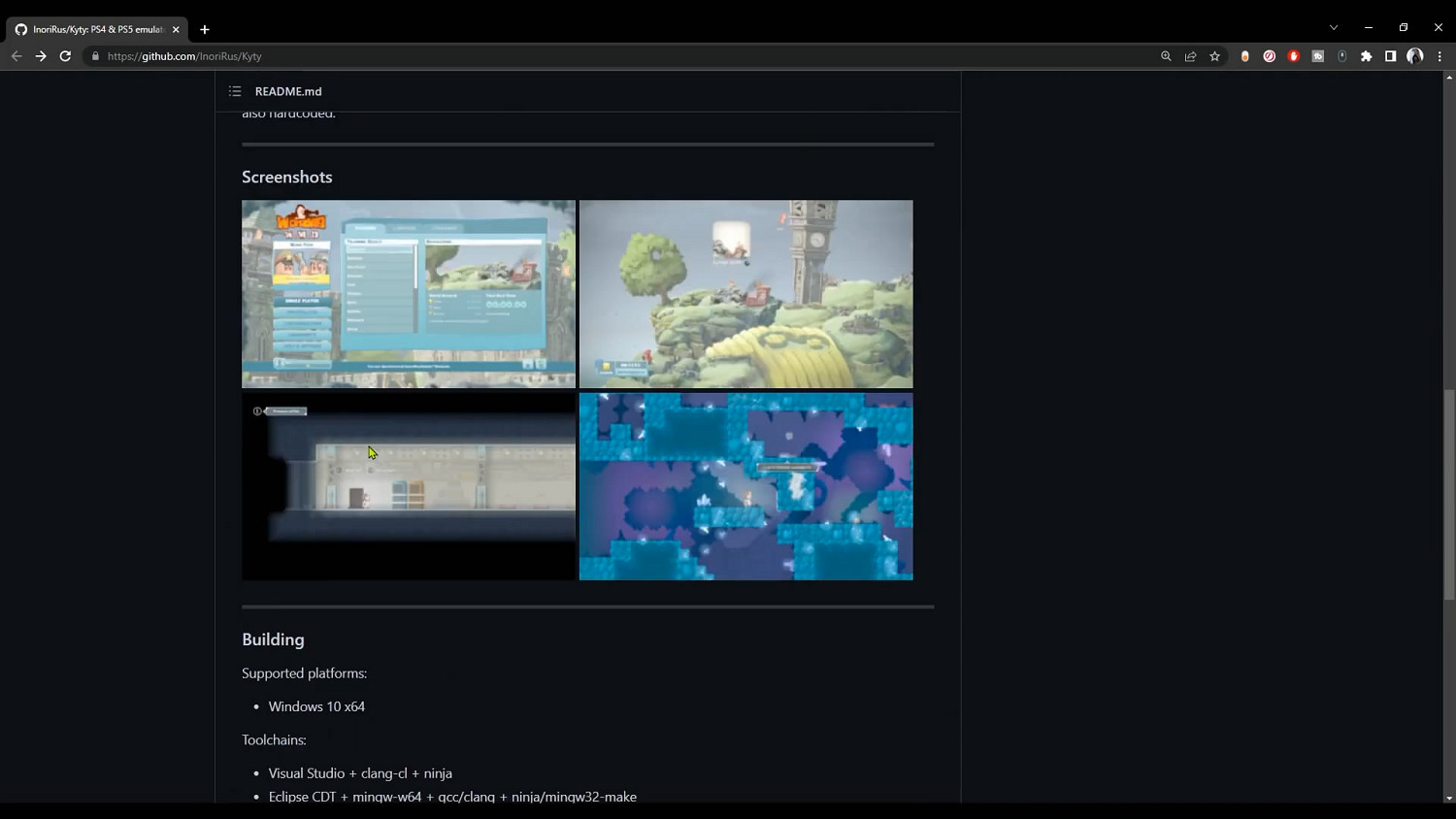Bookmark this page with the star icon
Screen dimensions: 1456x819
(1214, 56)
